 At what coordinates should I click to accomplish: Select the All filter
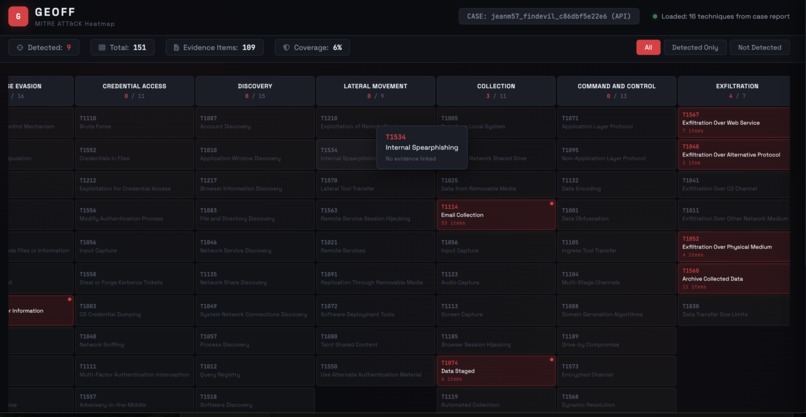648,47
